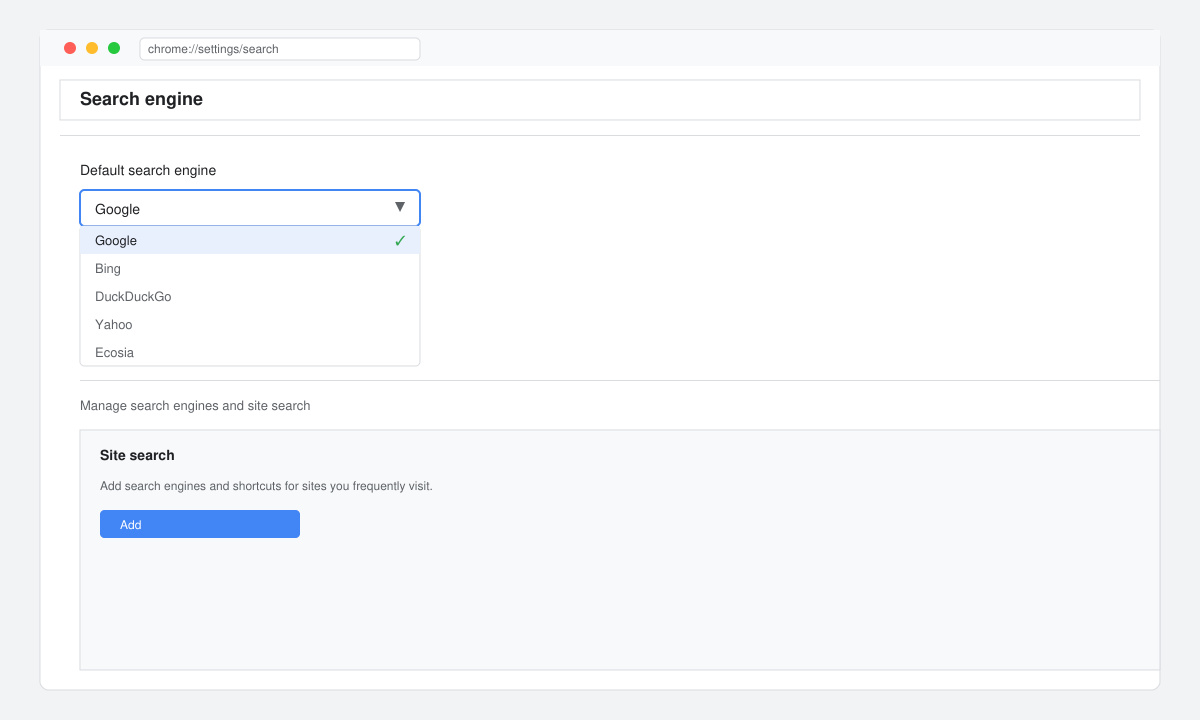Select Yahoo from the engine options
This screenshot has width=1200, height=720.
250,324
